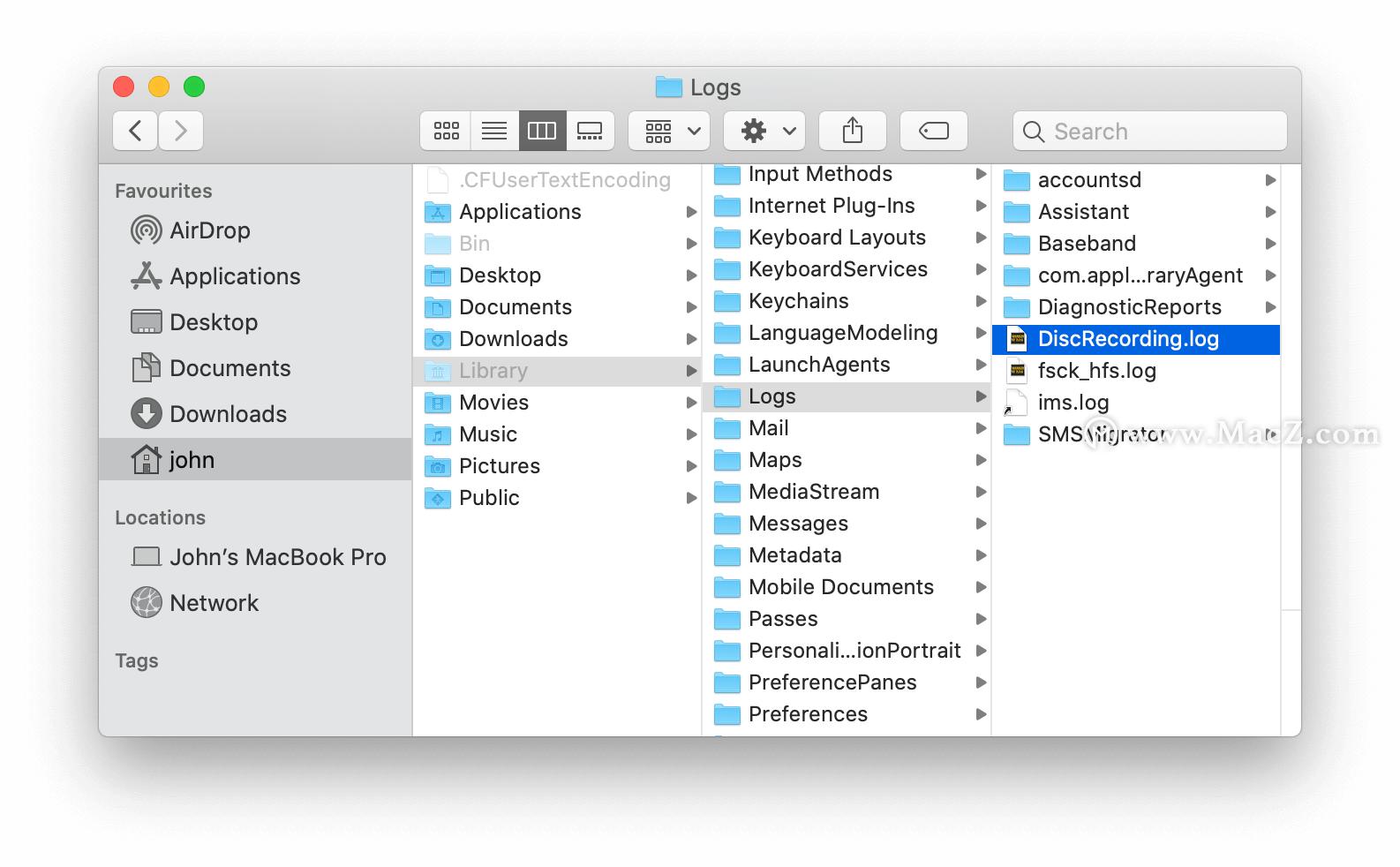Open Desktop in the sidebar
This screenshot has width=1400, height=867.
point(255,322)
